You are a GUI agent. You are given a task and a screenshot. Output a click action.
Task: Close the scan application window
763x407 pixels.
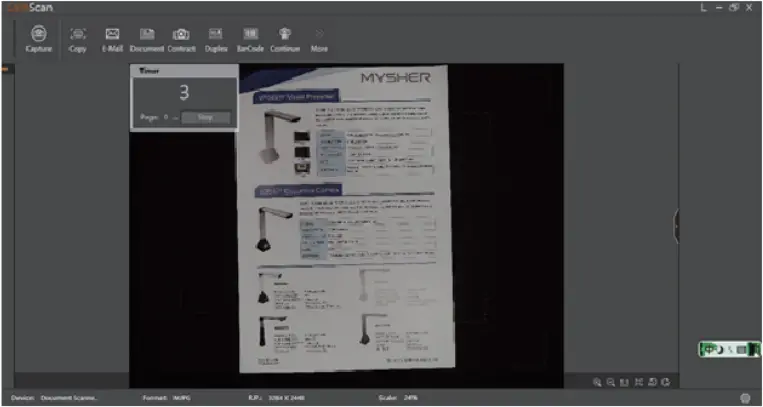pyautogui.click(x=749, y=8)
